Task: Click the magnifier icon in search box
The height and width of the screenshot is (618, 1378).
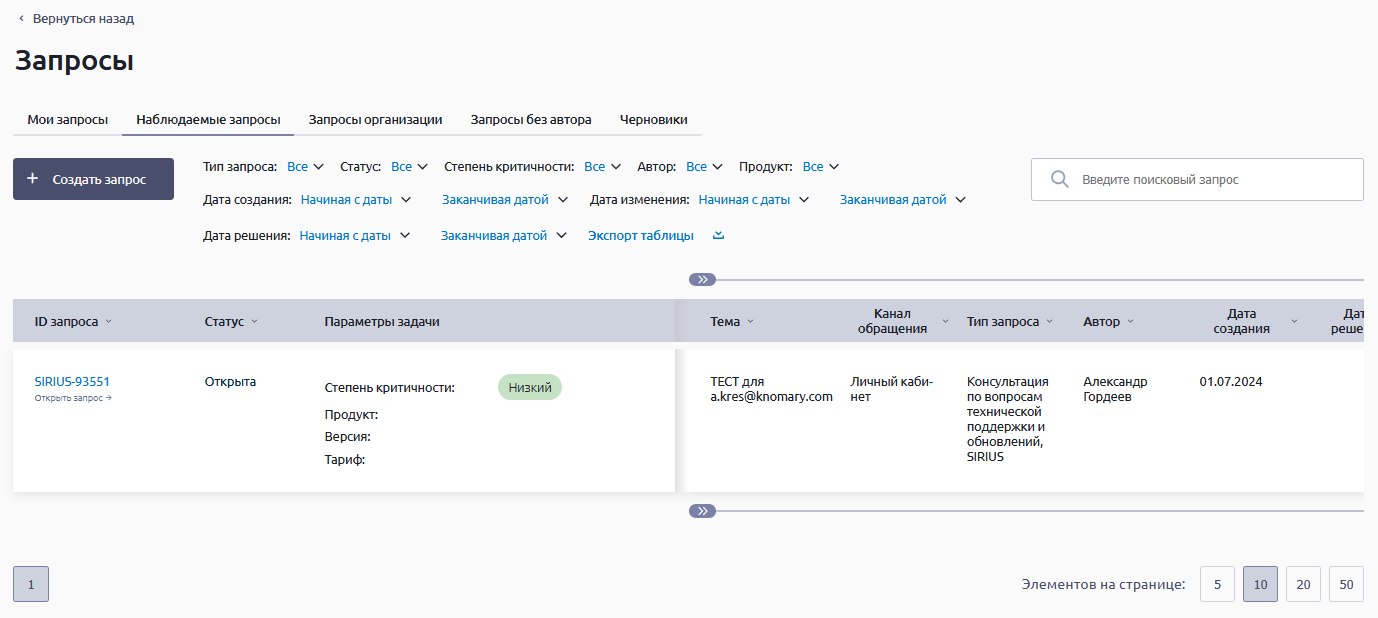Action: [x=1059, y=180]
